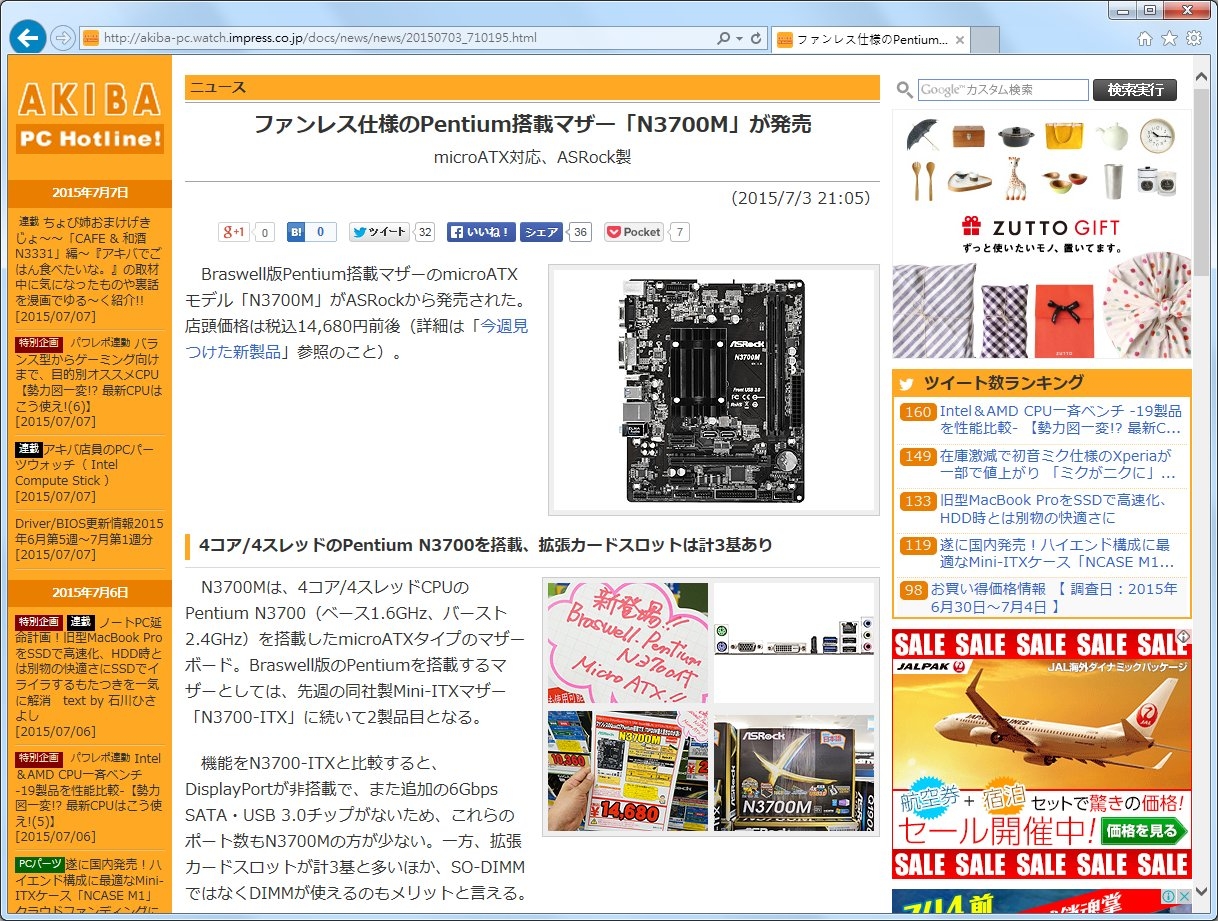Click the Twitter ツイート button

pos(379,232)
